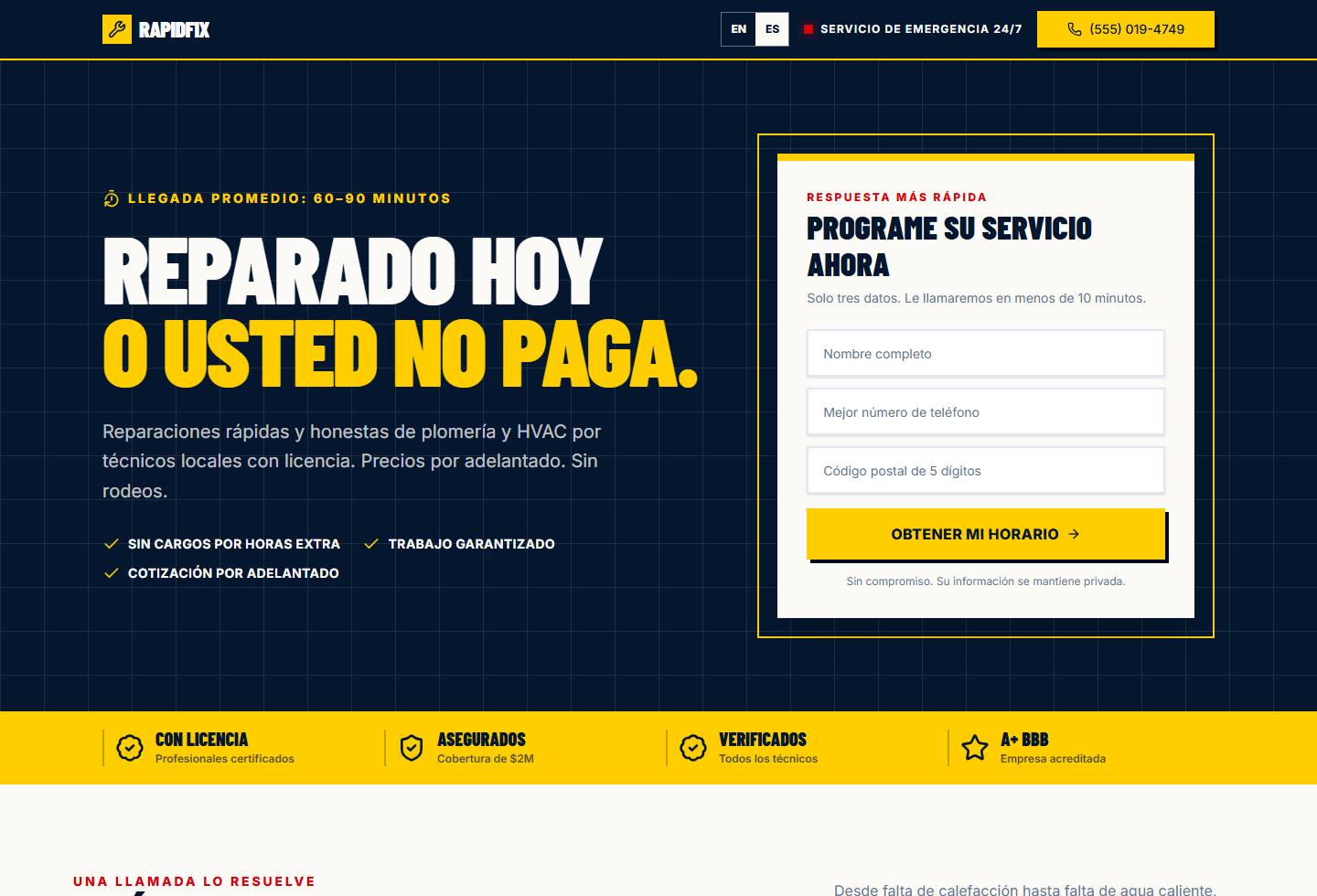Click the O Usted No Paga headline
Viewport: 1317px width, 896px height.
pos(401,354)
